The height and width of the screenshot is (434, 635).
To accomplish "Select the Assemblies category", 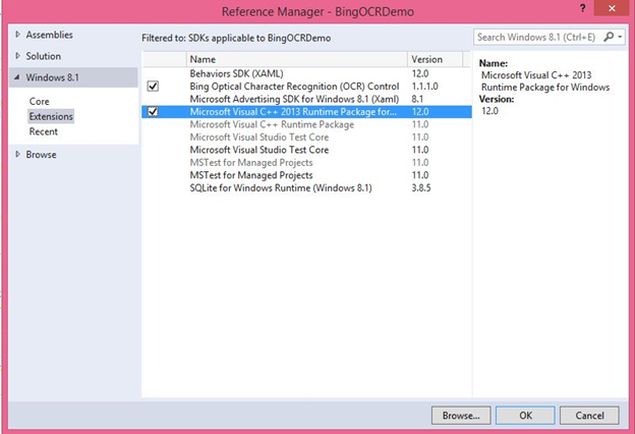I will click(x=49, y=35).
